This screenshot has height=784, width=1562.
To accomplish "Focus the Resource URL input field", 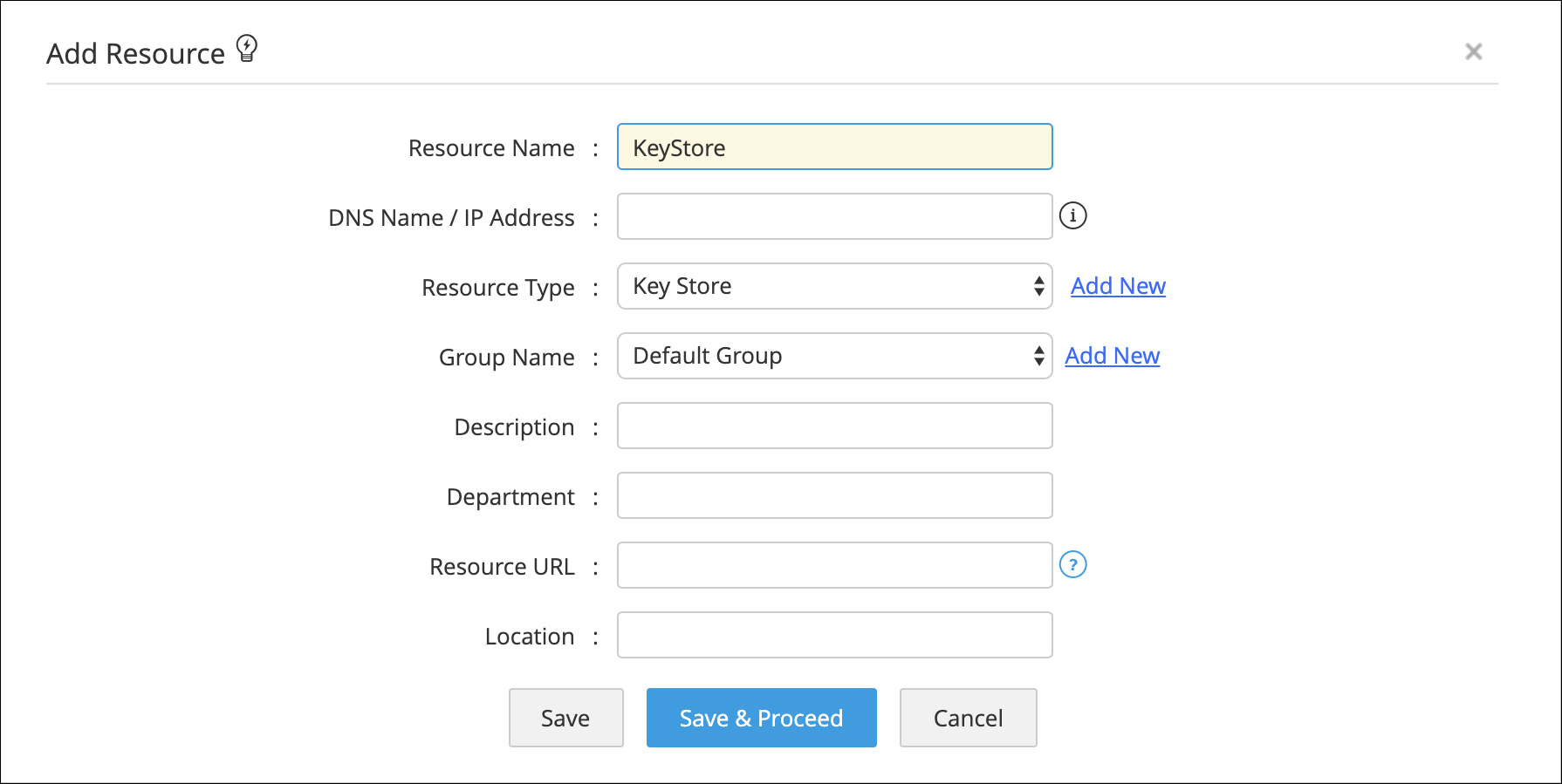I will 834,565.
